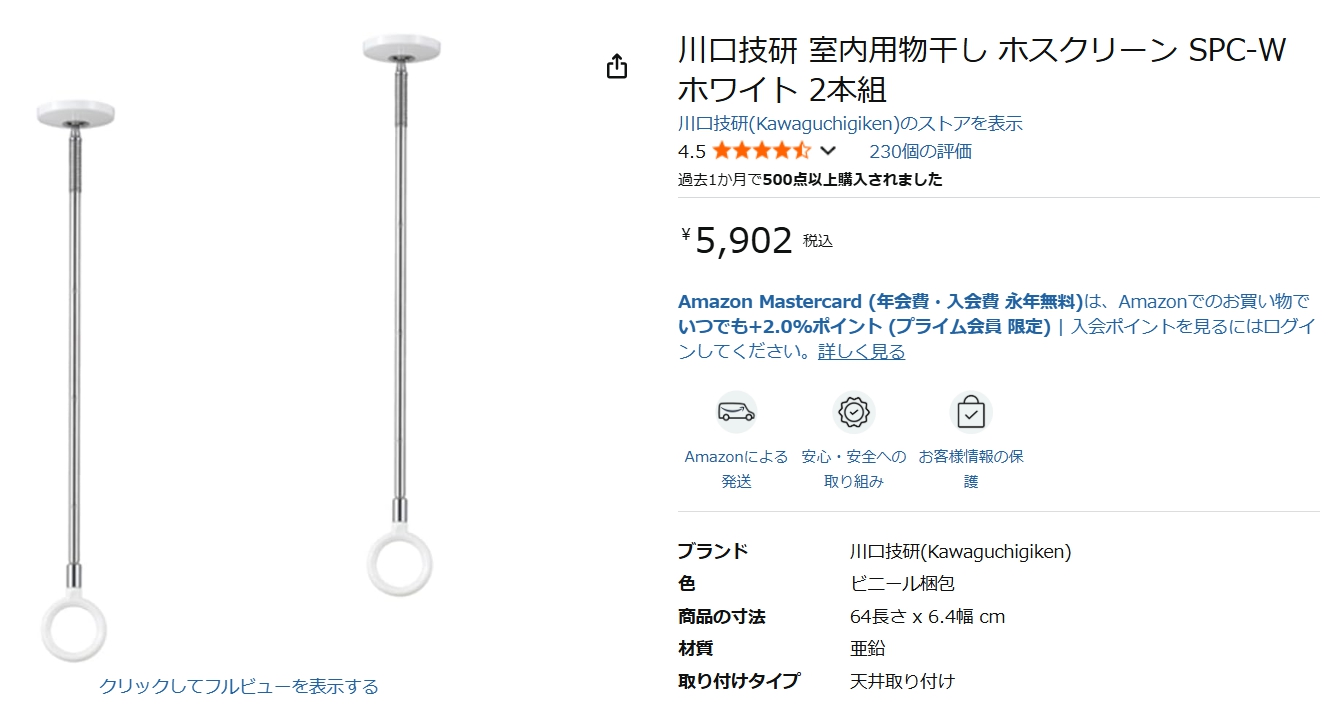Image resolution: width=1333 pixels, height=704 pixels.
Task: Open the Amazon Mastercard offer link
Action: coord(880,302)
